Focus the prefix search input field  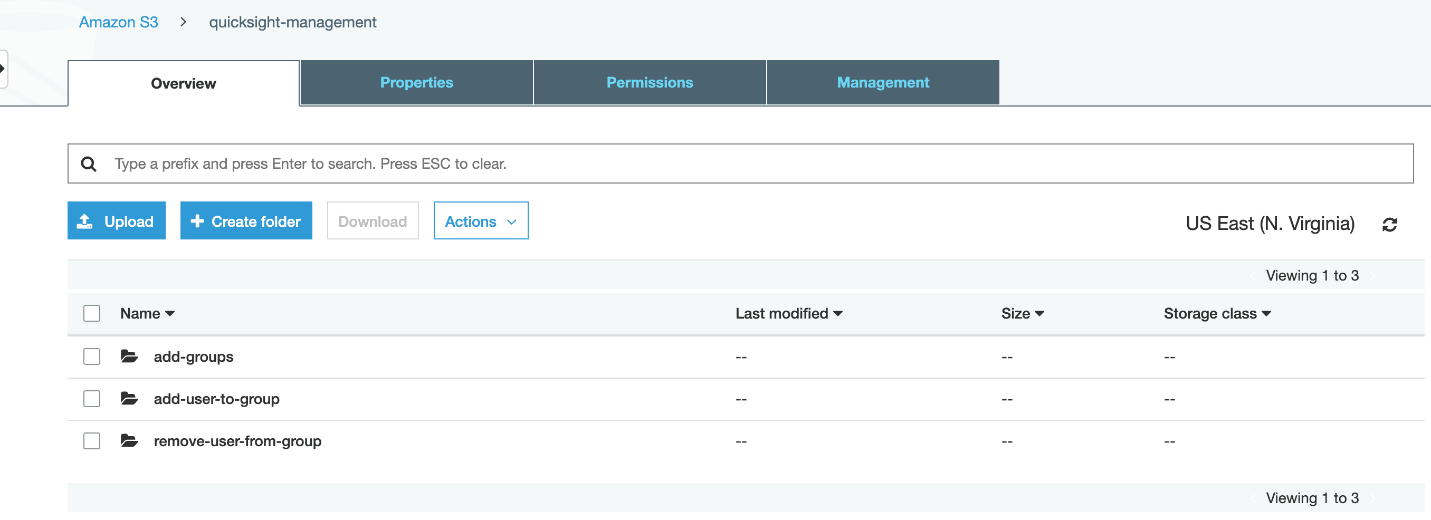(740, 163)
